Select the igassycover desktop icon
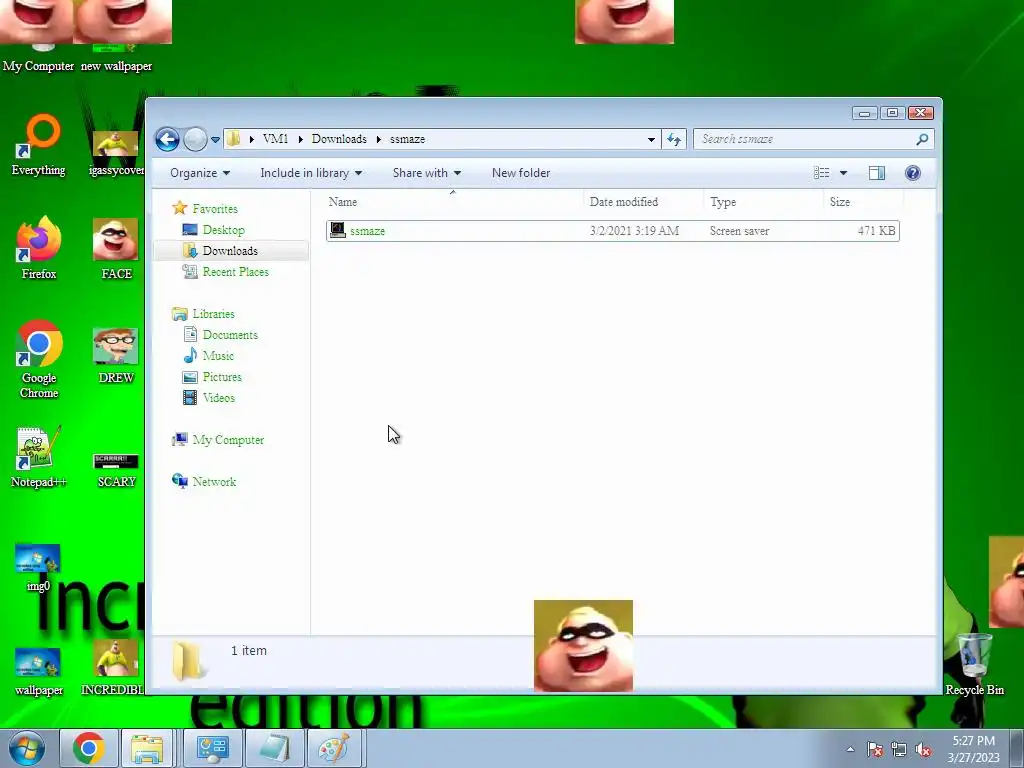 pos(116,153)
